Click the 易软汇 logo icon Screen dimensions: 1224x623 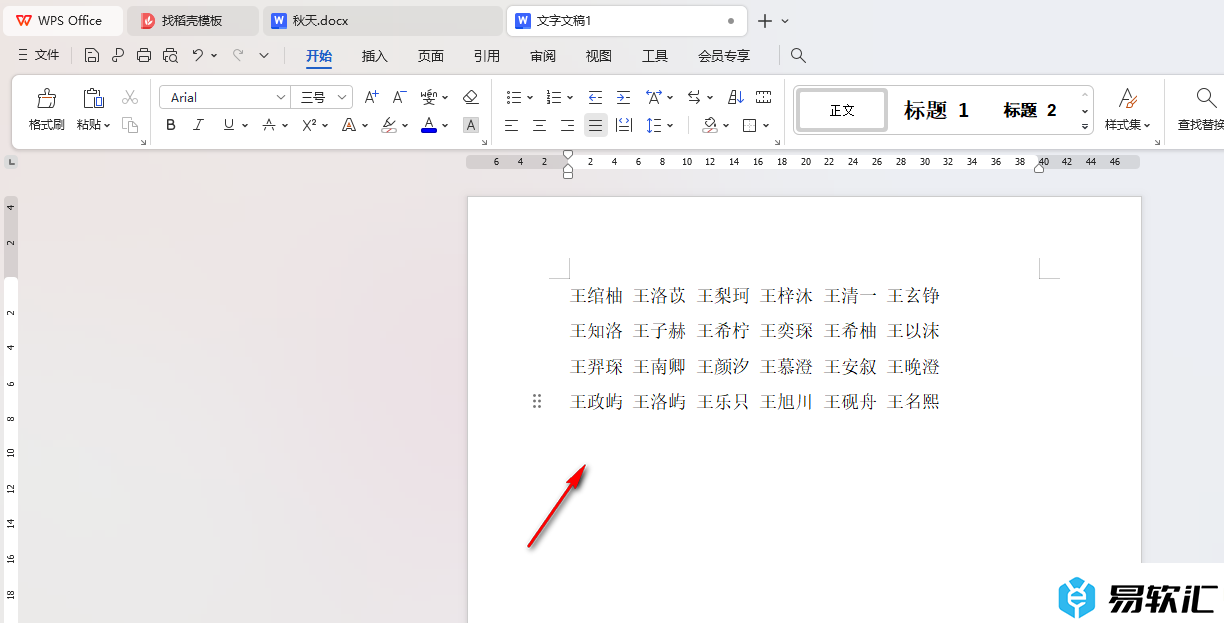coord(1077,597)
